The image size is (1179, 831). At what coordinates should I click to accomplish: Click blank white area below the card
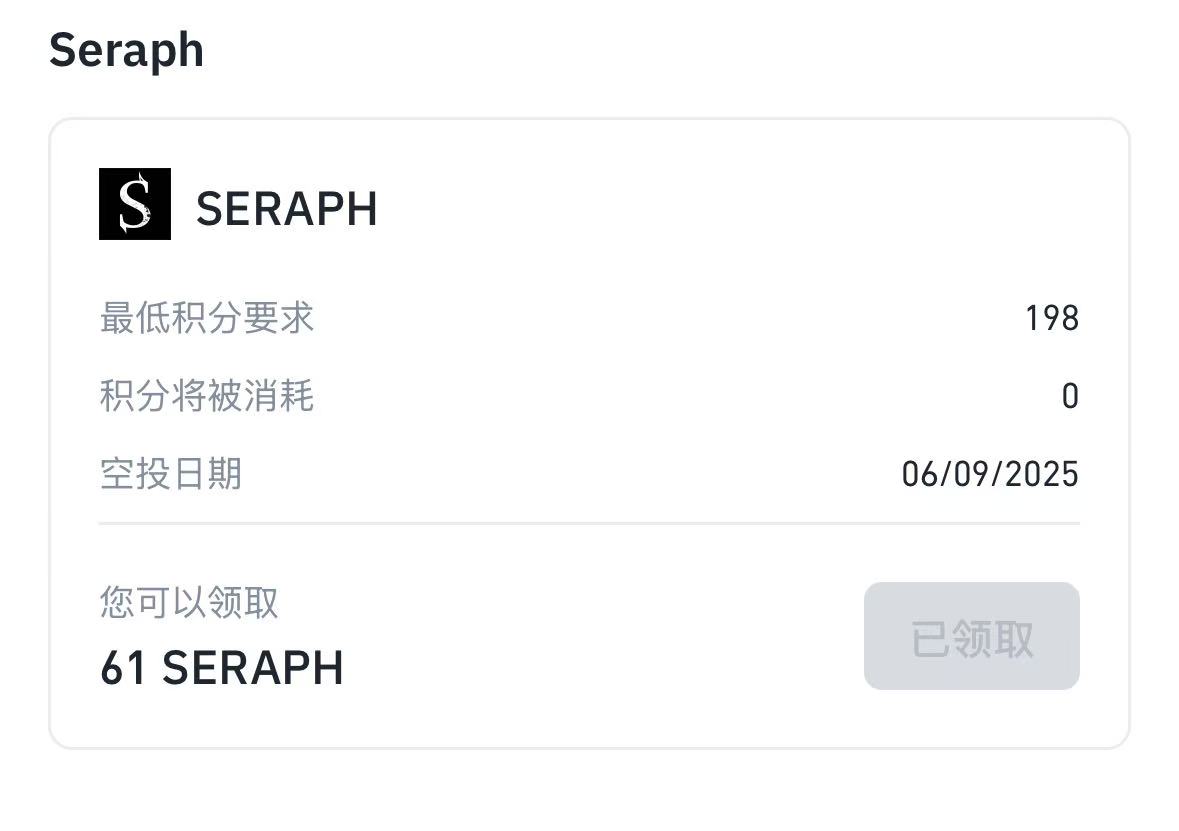coord(590,791)
